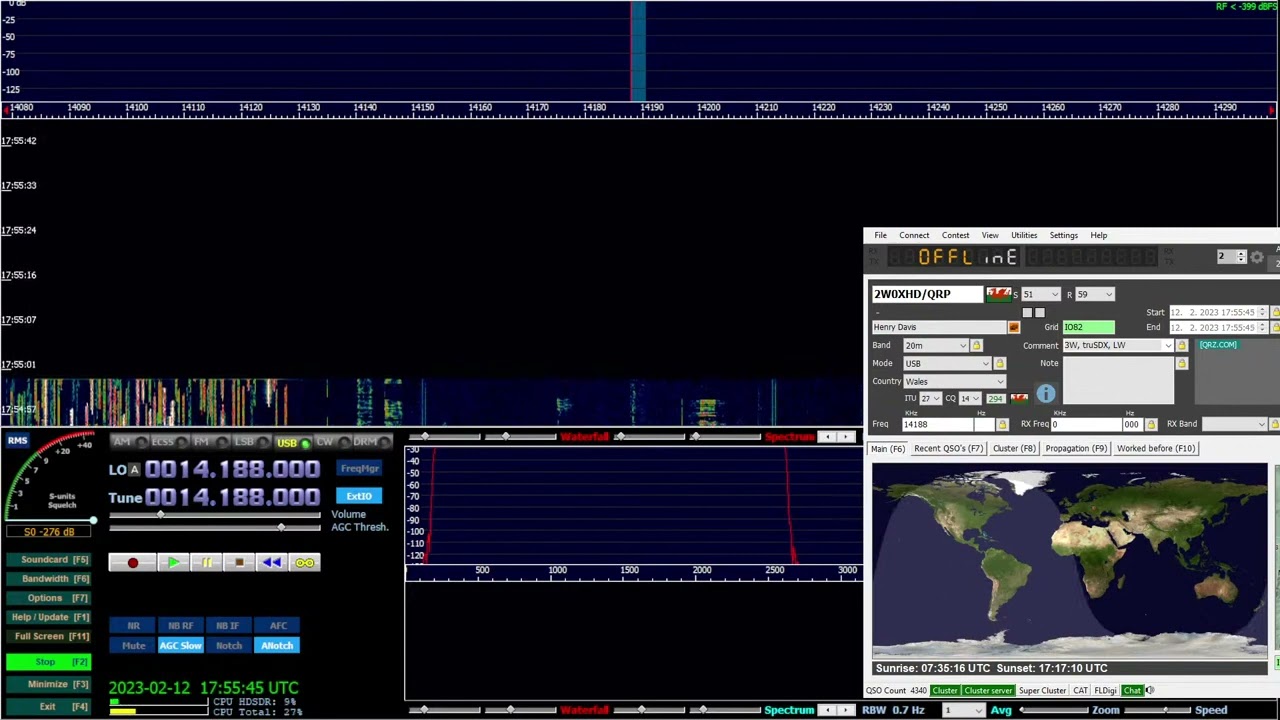The width and height of the screenshot is (1280, 720).
Task: Pause playback with the yellow pause button
Action: 206,563
